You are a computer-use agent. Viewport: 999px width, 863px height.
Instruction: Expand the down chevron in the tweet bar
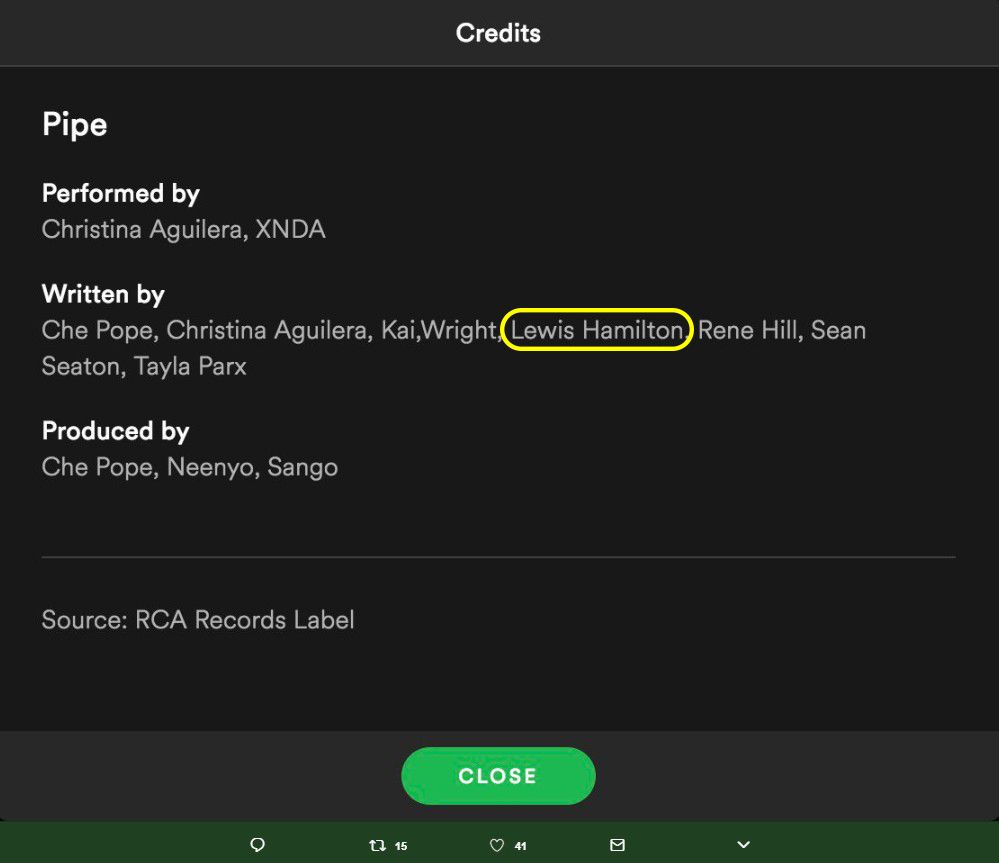742,845
